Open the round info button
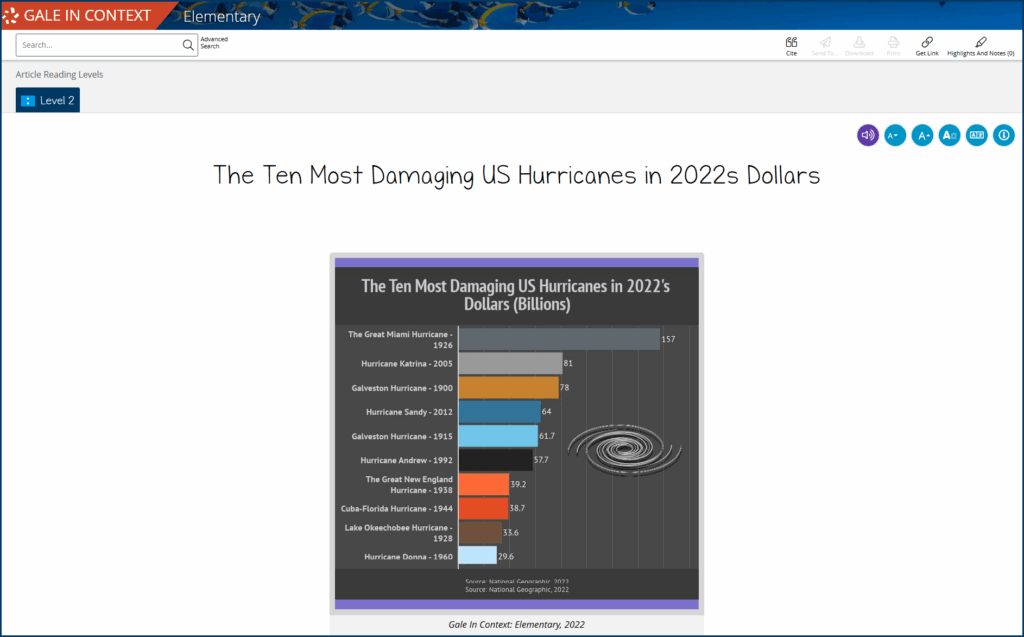 click(x=1003, y=135)
